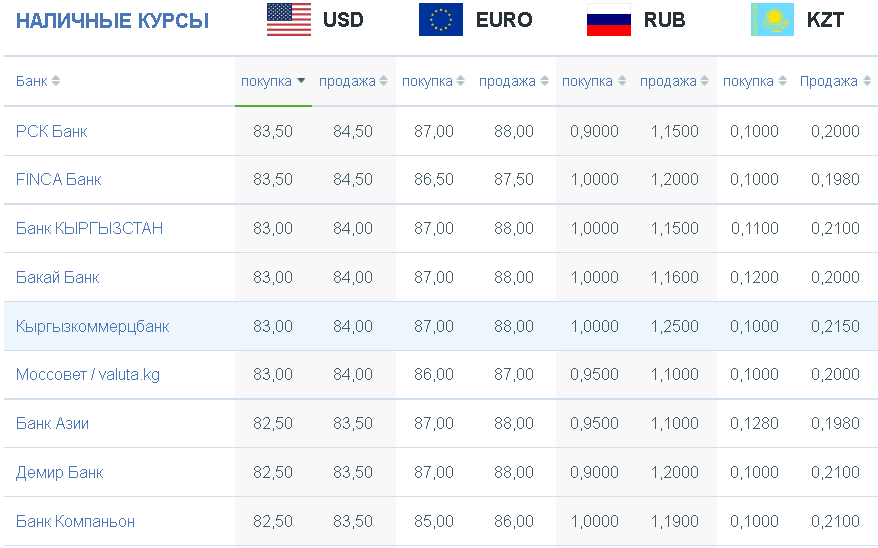Open Моссовет / valuta.kg link

(x=88, y=374)
